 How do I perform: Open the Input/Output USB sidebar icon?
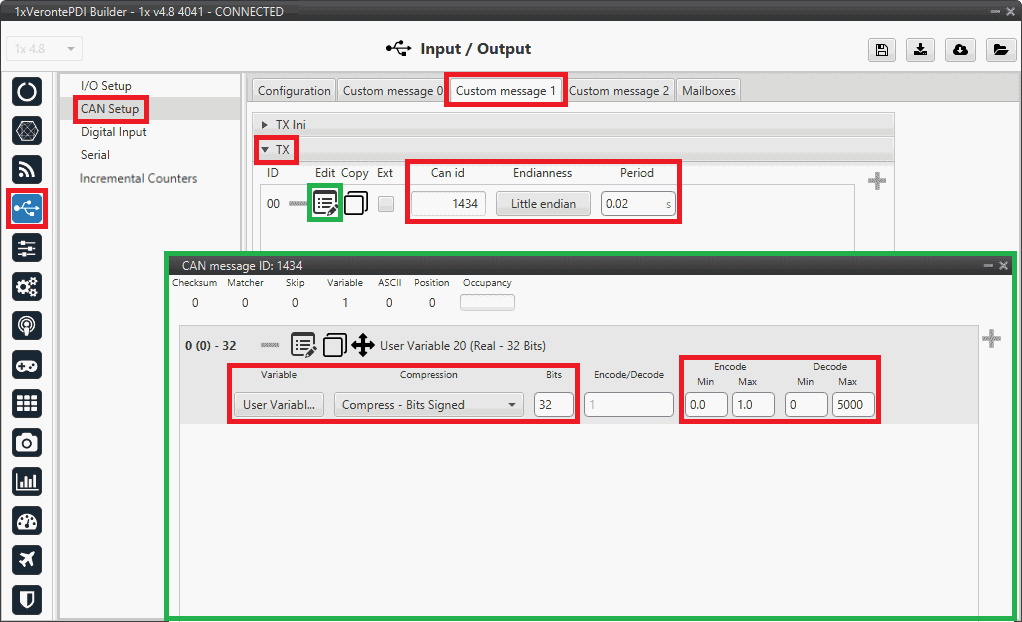click(x=28, y=208)
